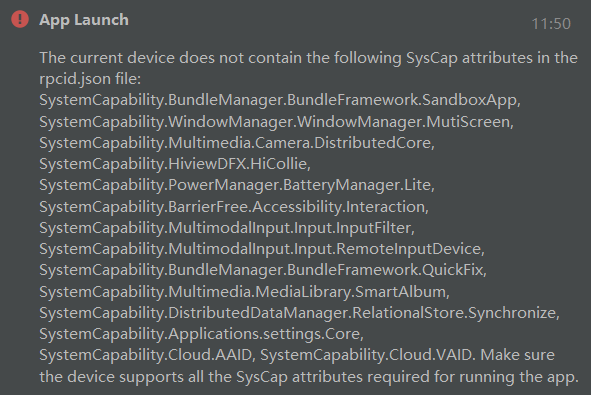Click the MediaLibrary.SmartAlbum SysCap line
The height and width of the screenshot is (395, 591).
coord(245,292)
